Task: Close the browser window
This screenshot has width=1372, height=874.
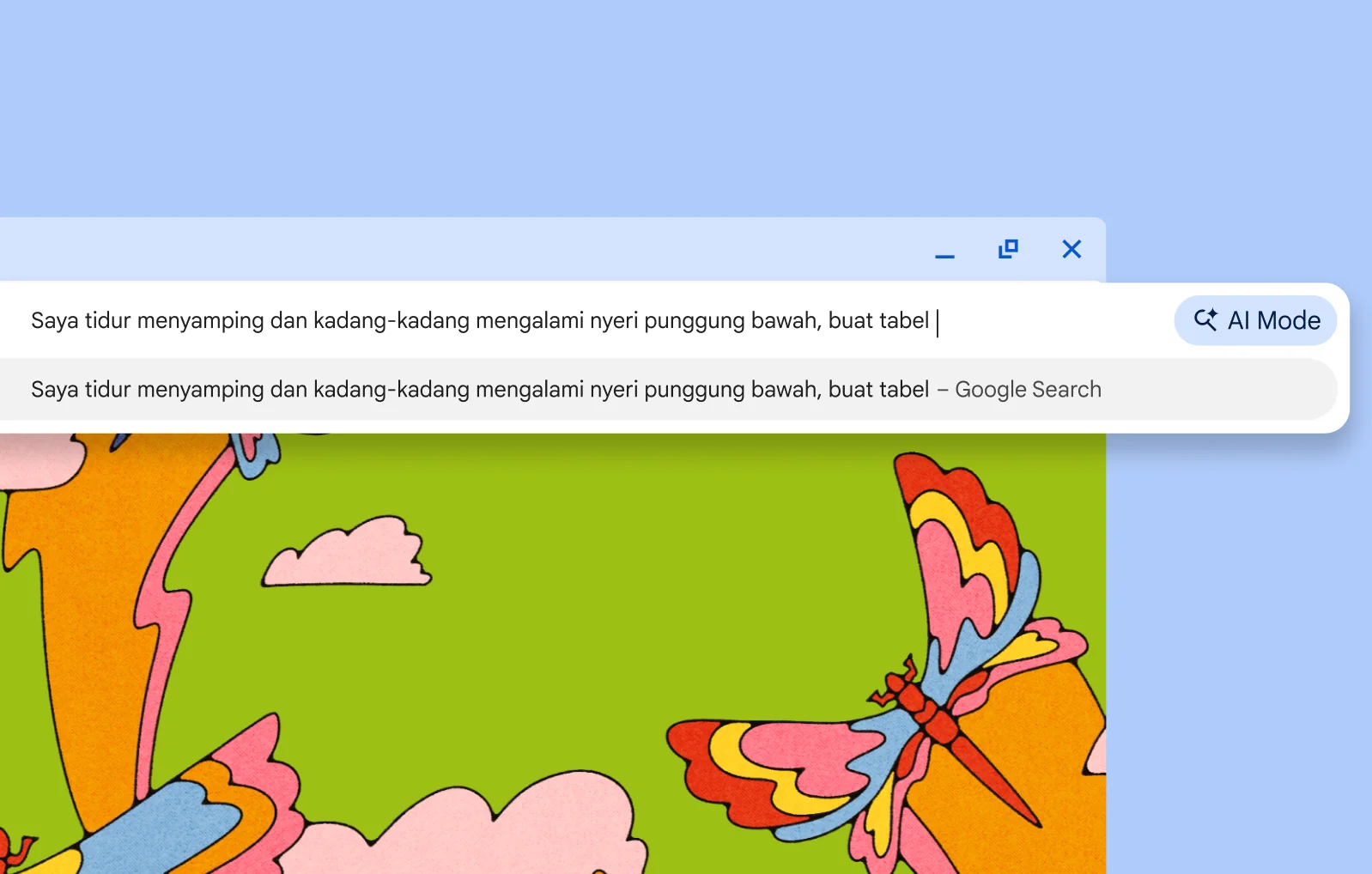Action: [1071, 249]
